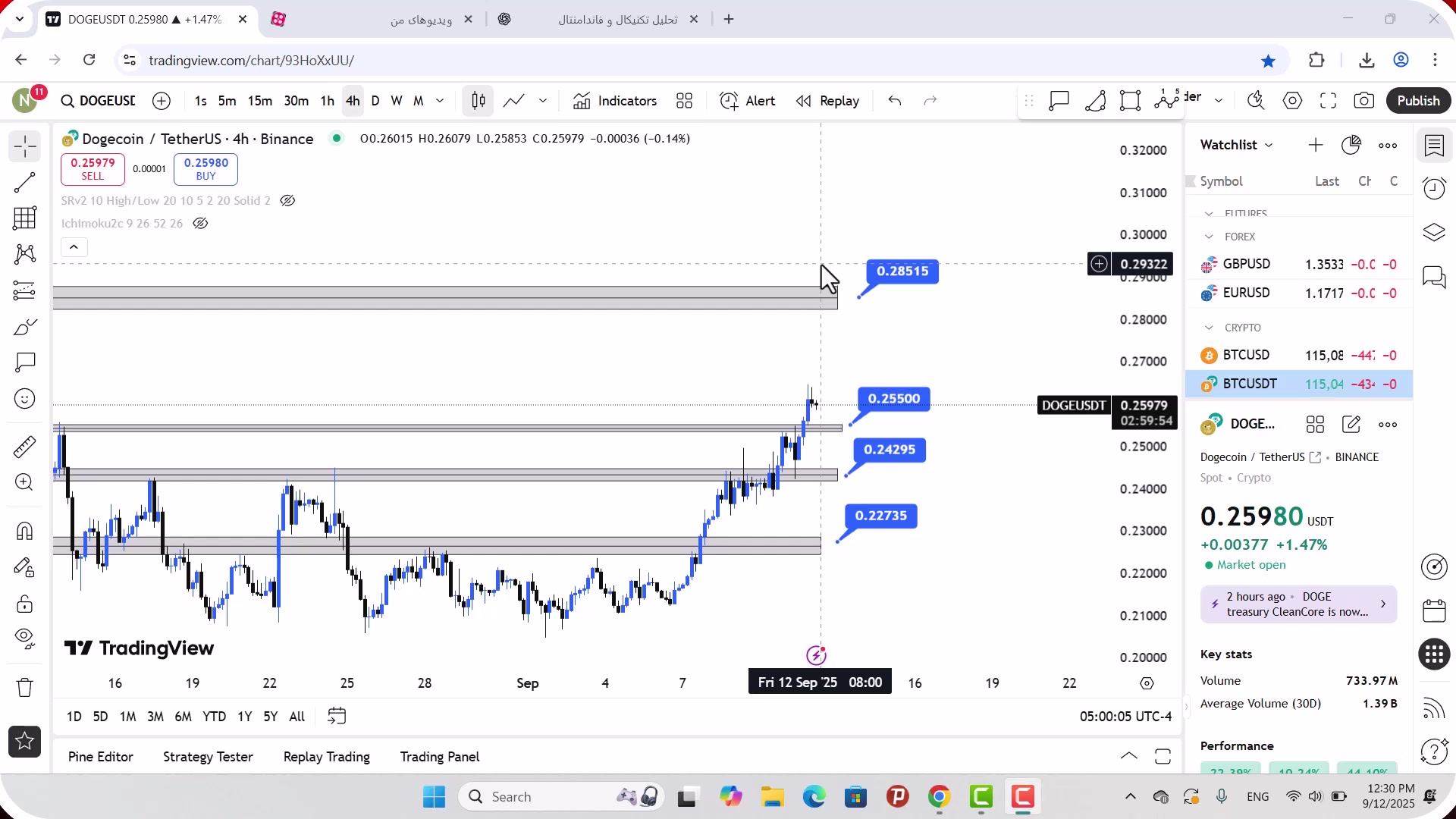Toggle lock all drawings
1456x819 pixels.
point(25,604)
